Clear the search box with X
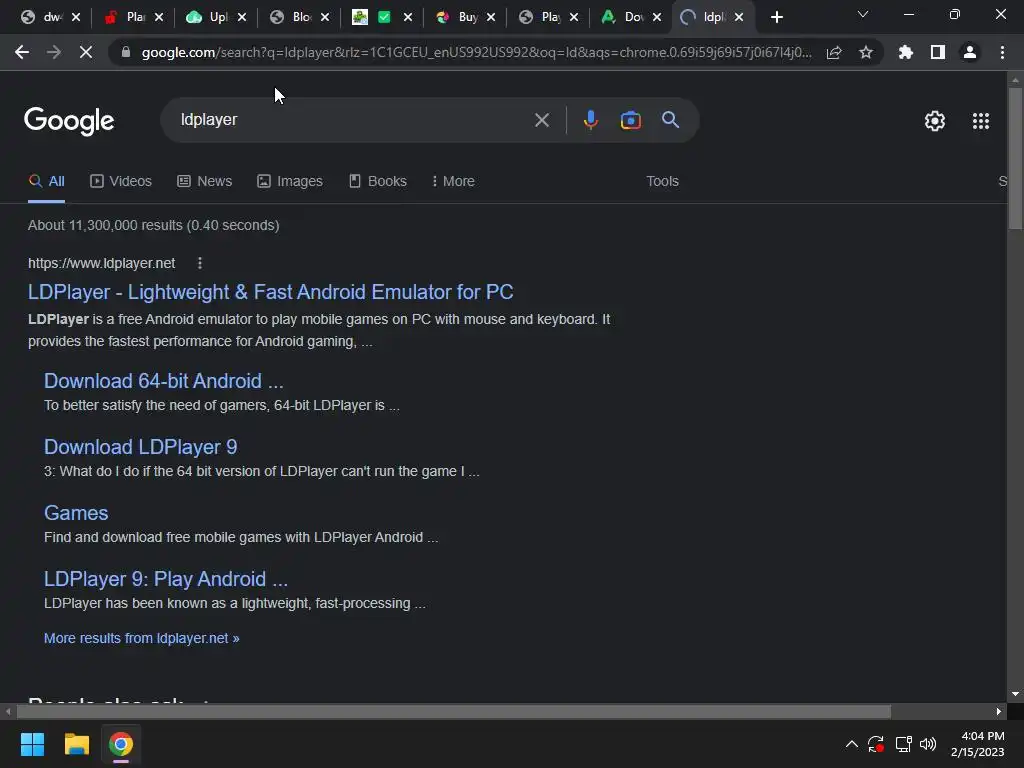 [541, 120]
